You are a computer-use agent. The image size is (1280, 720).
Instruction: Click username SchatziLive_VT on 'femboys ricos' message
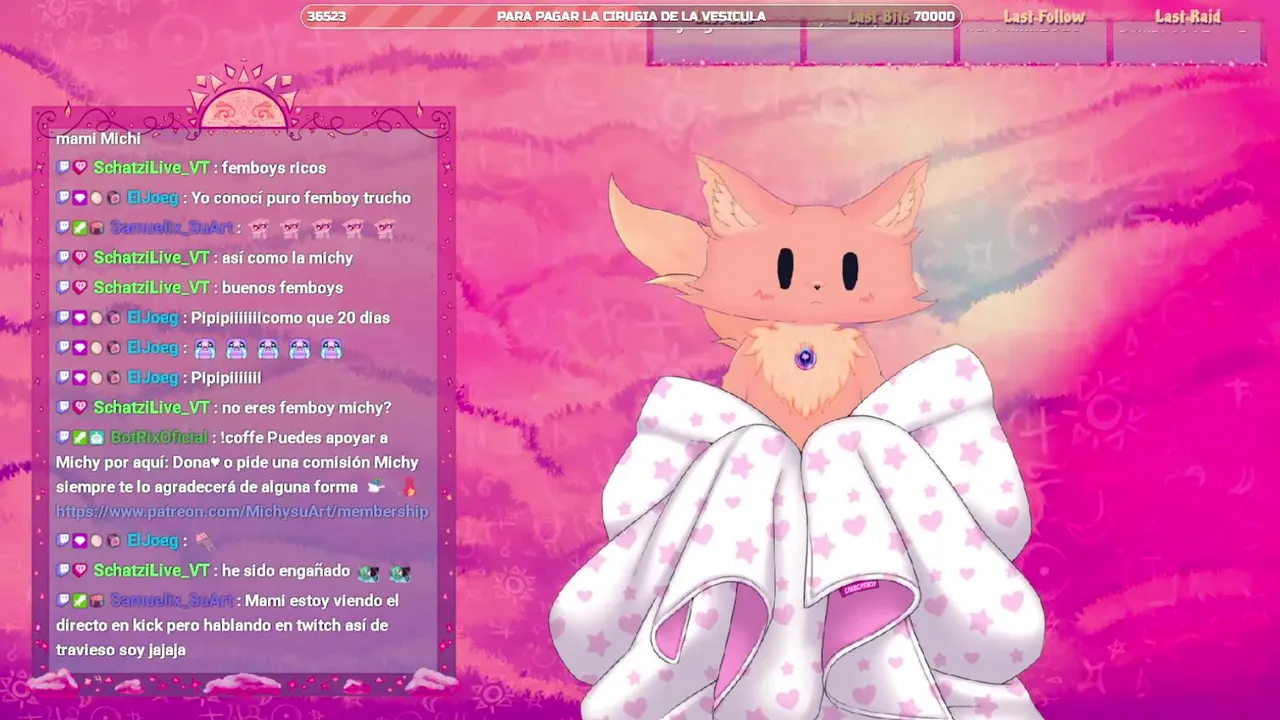pyautogui.click(x=152, y=168)
